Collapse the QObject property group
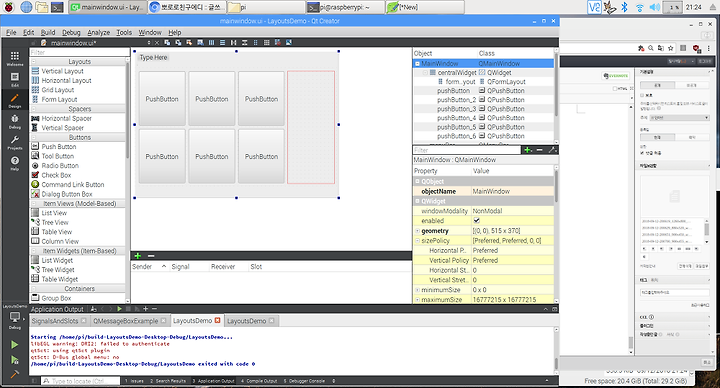Viewport: 720px width, 388px height. [417, 181]
